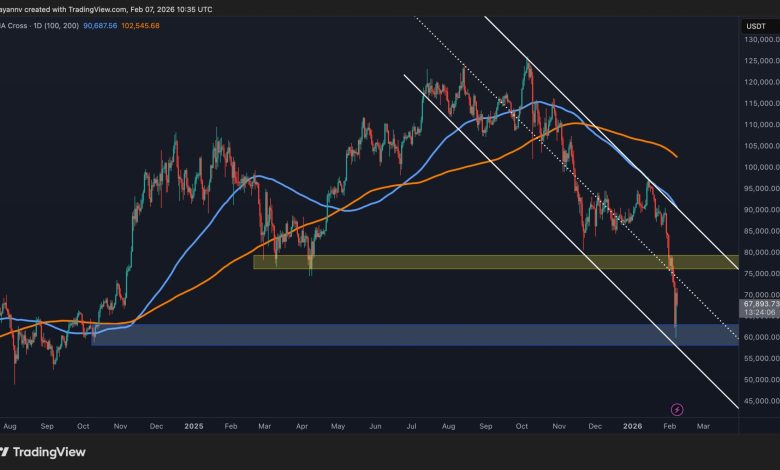Click the Jul label on time axis
Screen dimensions: 780x470
(x=412, y=425)
